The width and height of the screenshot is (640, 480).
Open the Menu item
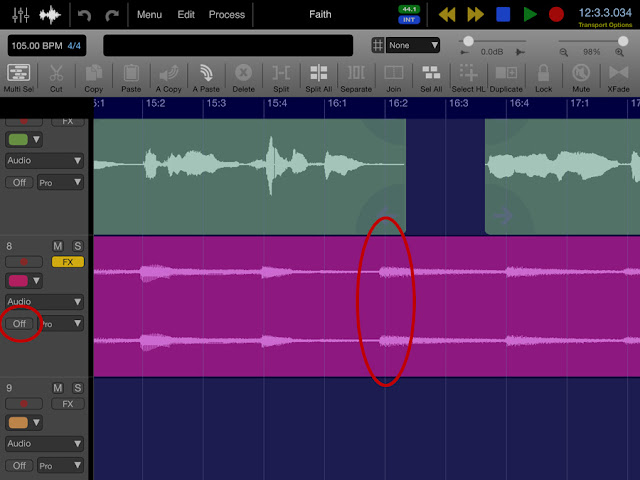pyautogui.click(x=149, y=15)
